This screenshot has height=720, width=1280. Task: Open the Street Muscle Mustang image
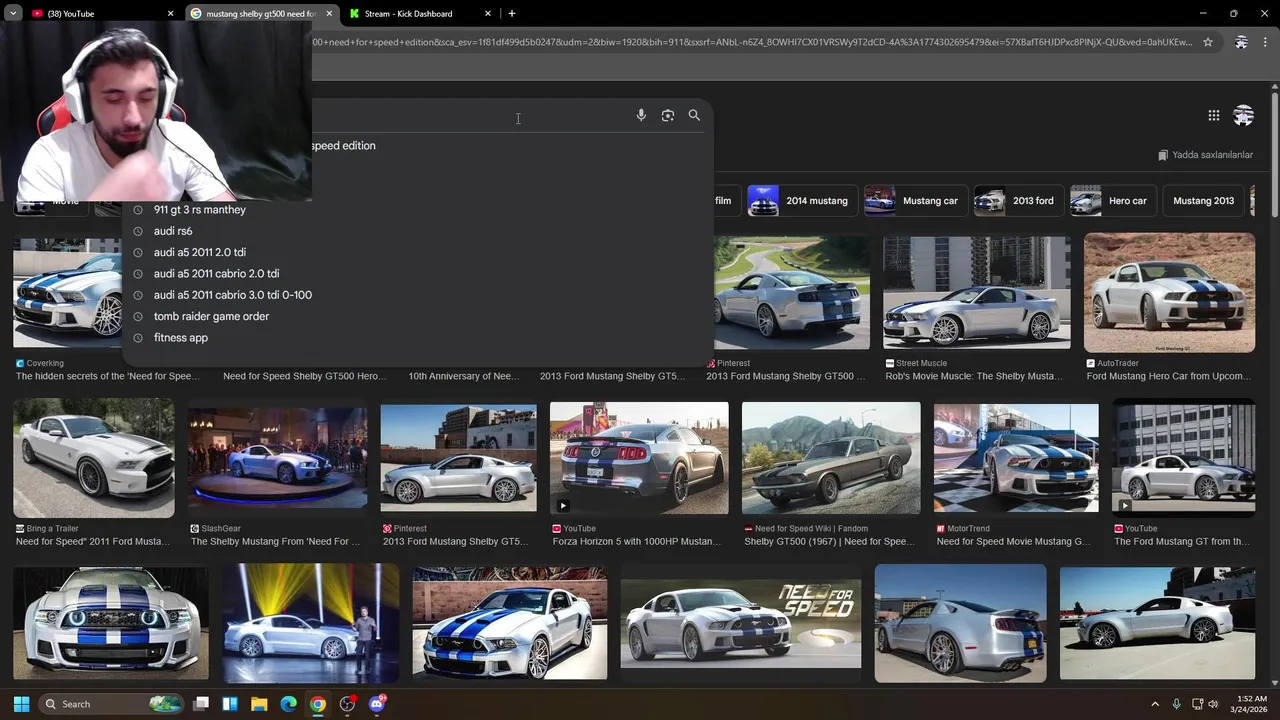(977, 292)
